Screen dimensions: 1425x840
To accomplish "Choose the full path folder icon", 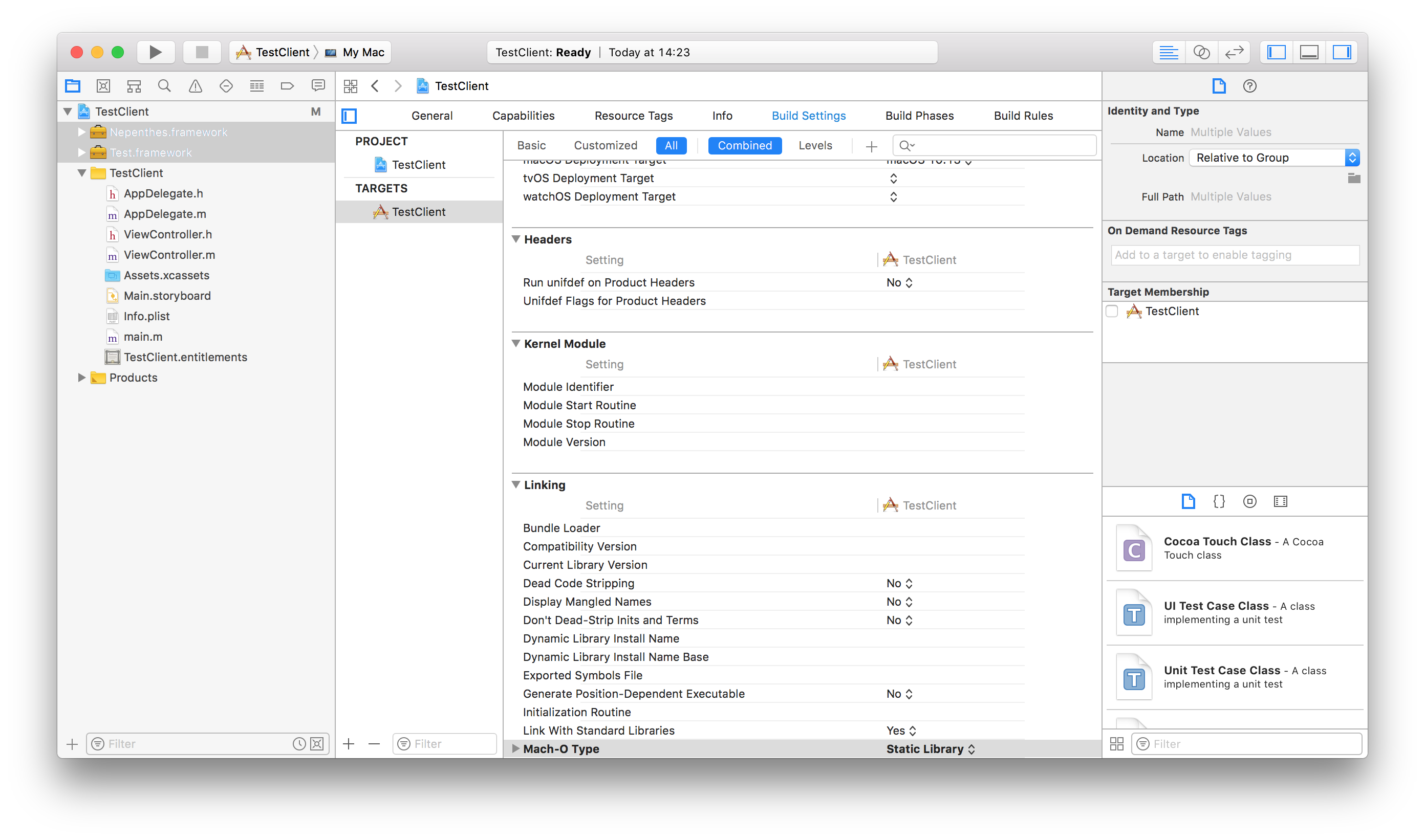I will point(1354,179).
